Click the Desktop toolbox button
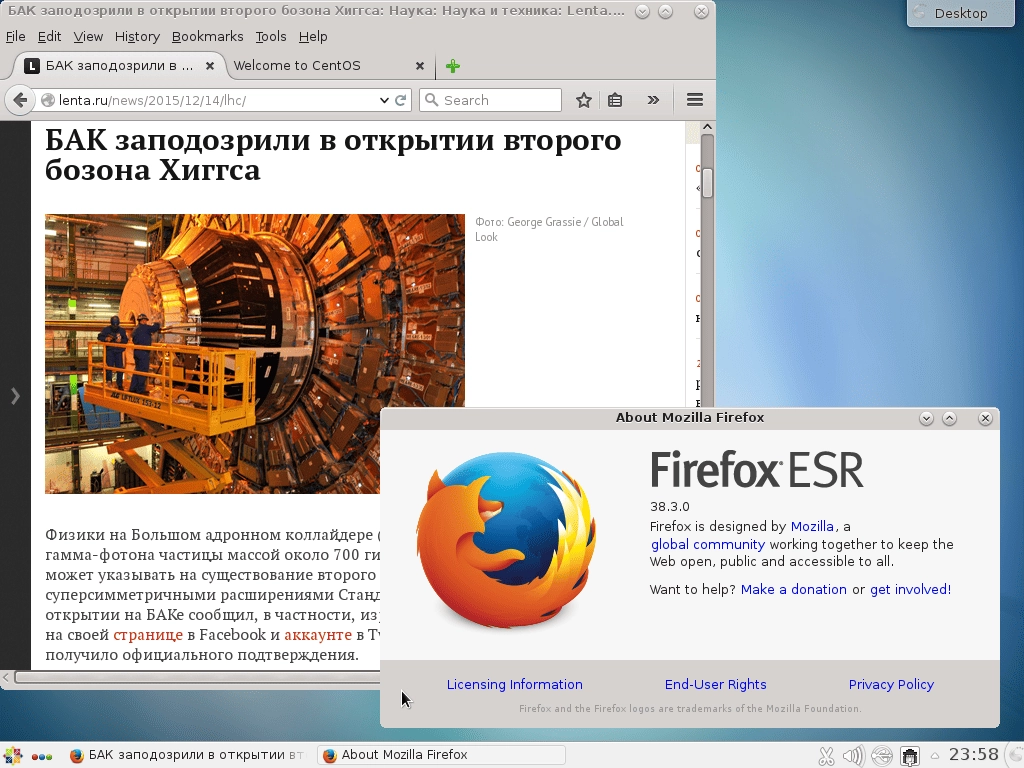Screen dimensions: 1024x768 click(960, 13)
